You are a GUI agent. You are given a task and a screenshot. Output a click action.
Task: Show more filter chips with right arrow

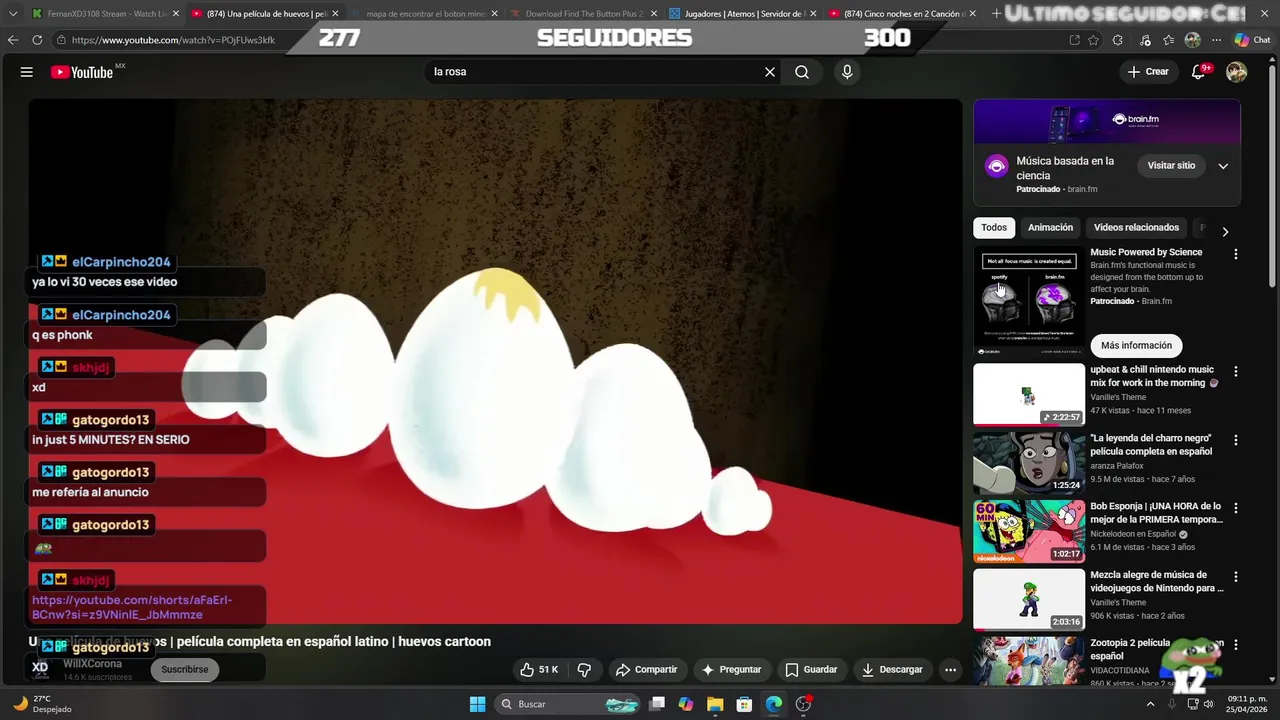[x=1225, y=231]
